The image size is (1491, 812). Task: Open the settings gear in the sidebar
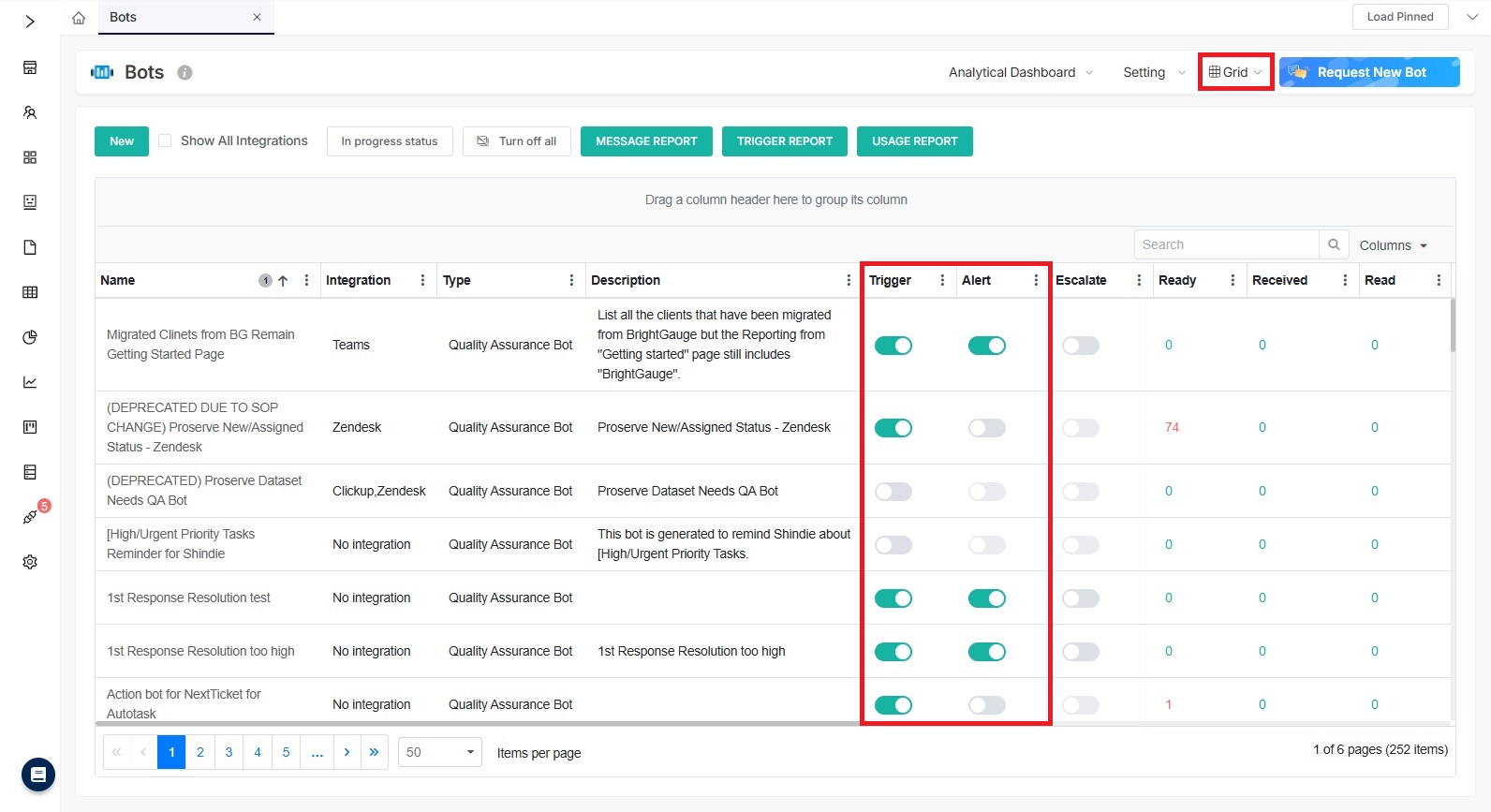point(30,562)
